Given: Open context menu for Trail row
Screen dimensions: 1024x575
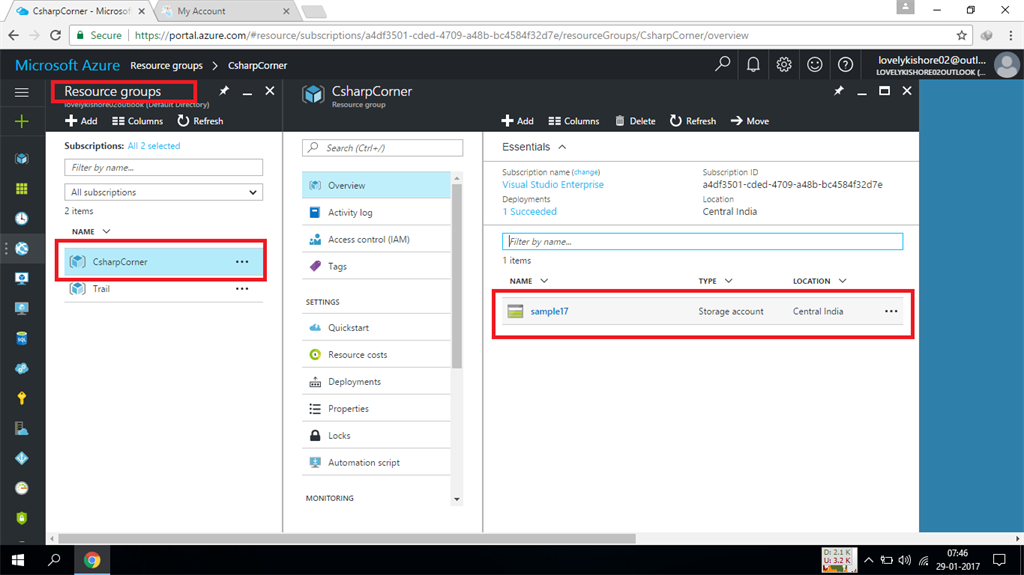Looking at the screenshot, I should point(242,289).
